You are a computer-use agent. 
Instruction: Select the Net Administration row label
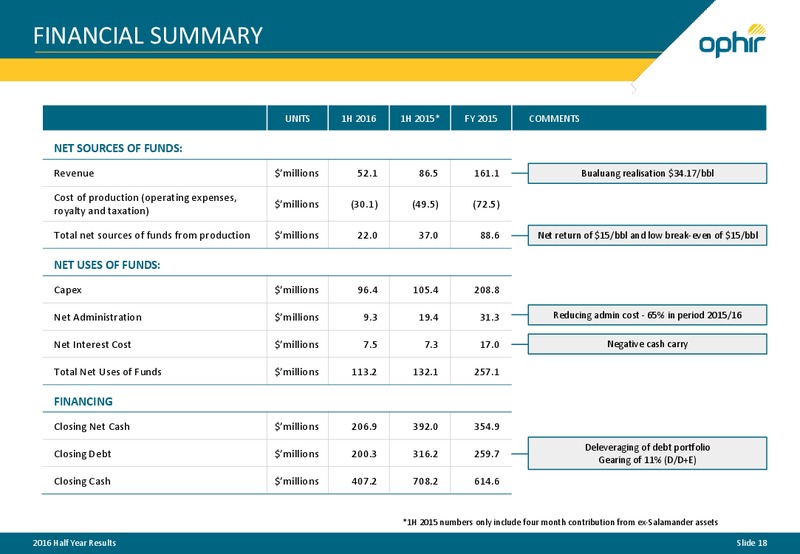click(97, 317)
